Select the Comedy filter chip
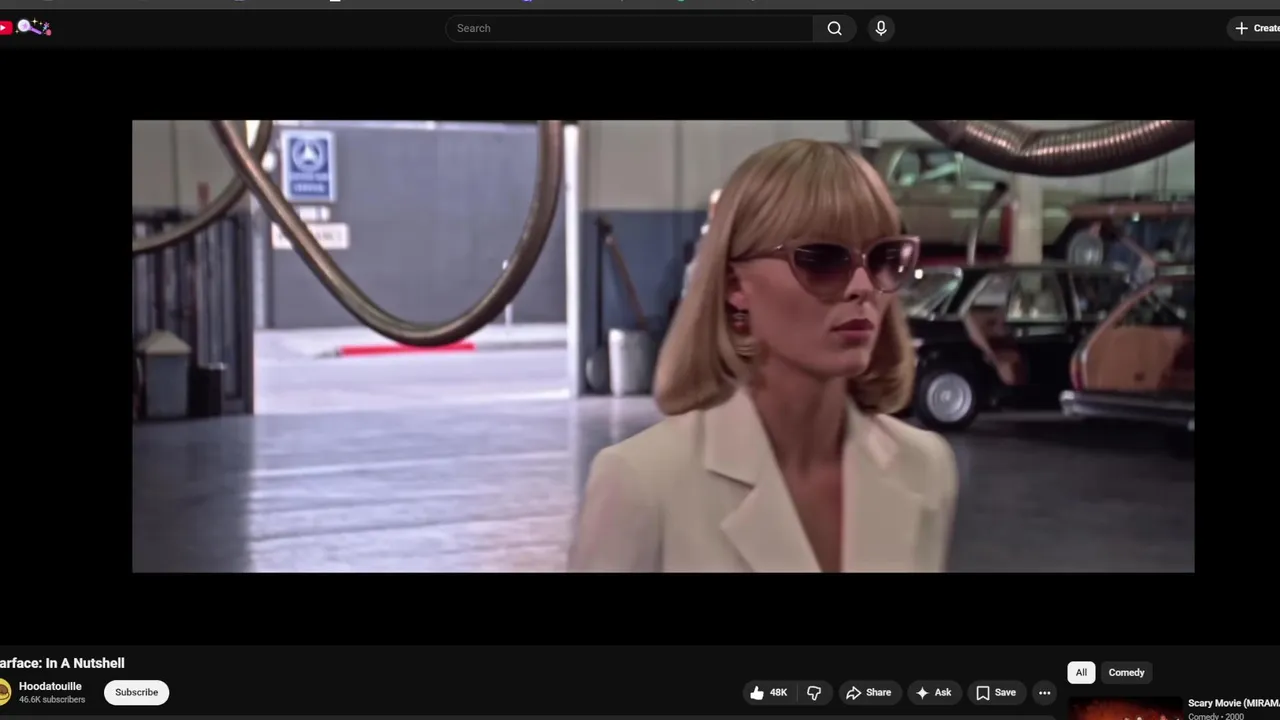 point(1126,672)
